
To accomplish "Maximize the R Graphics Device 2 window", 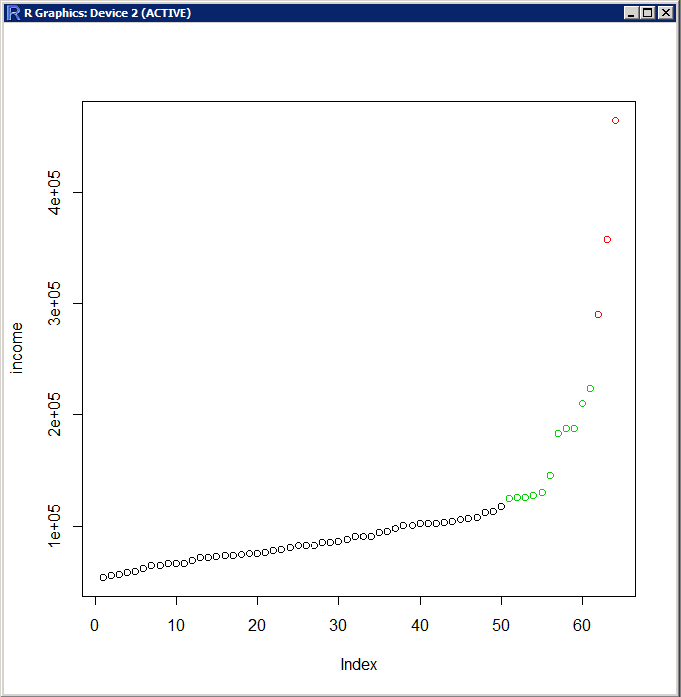I will (x=648, y=13).
